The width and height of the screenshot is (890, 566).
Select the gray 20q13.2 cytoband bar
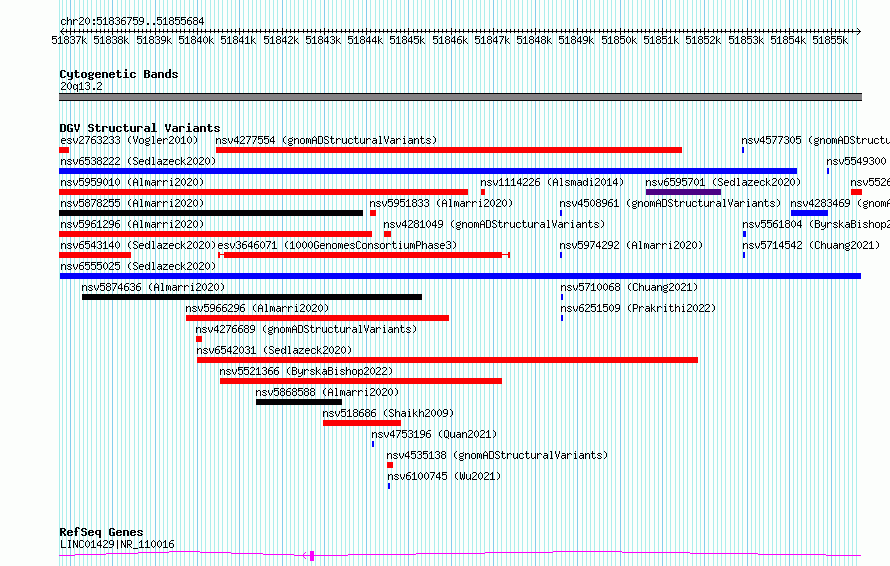click(460, 97)
